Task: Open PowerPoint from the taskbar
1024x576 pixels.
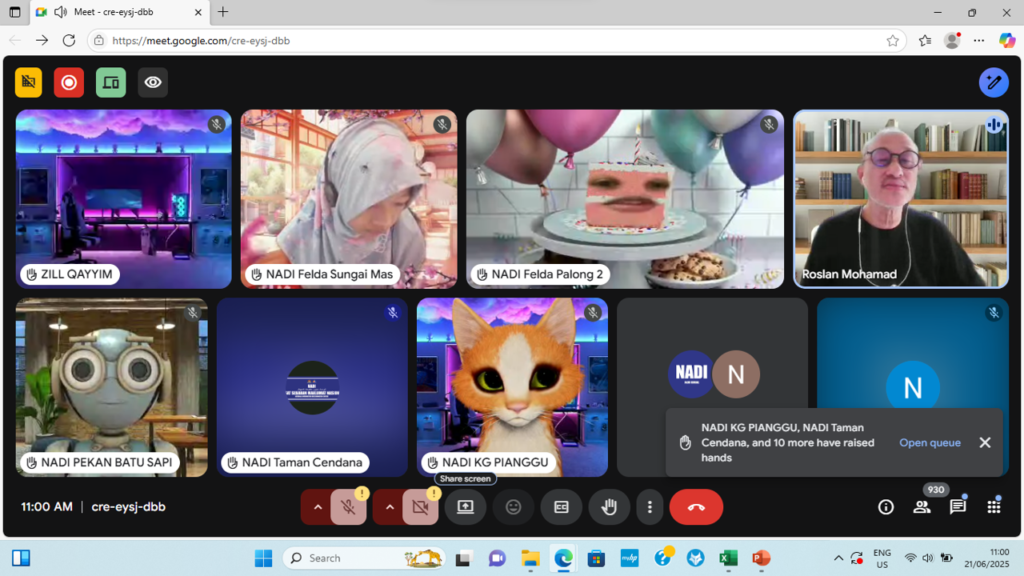Action: [x=761, y=558]
